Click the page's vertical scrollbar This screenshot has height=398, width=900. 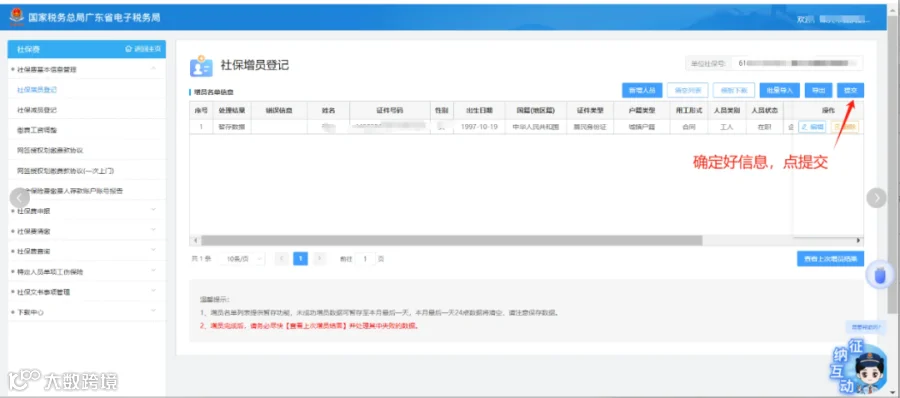pos(894,164)
